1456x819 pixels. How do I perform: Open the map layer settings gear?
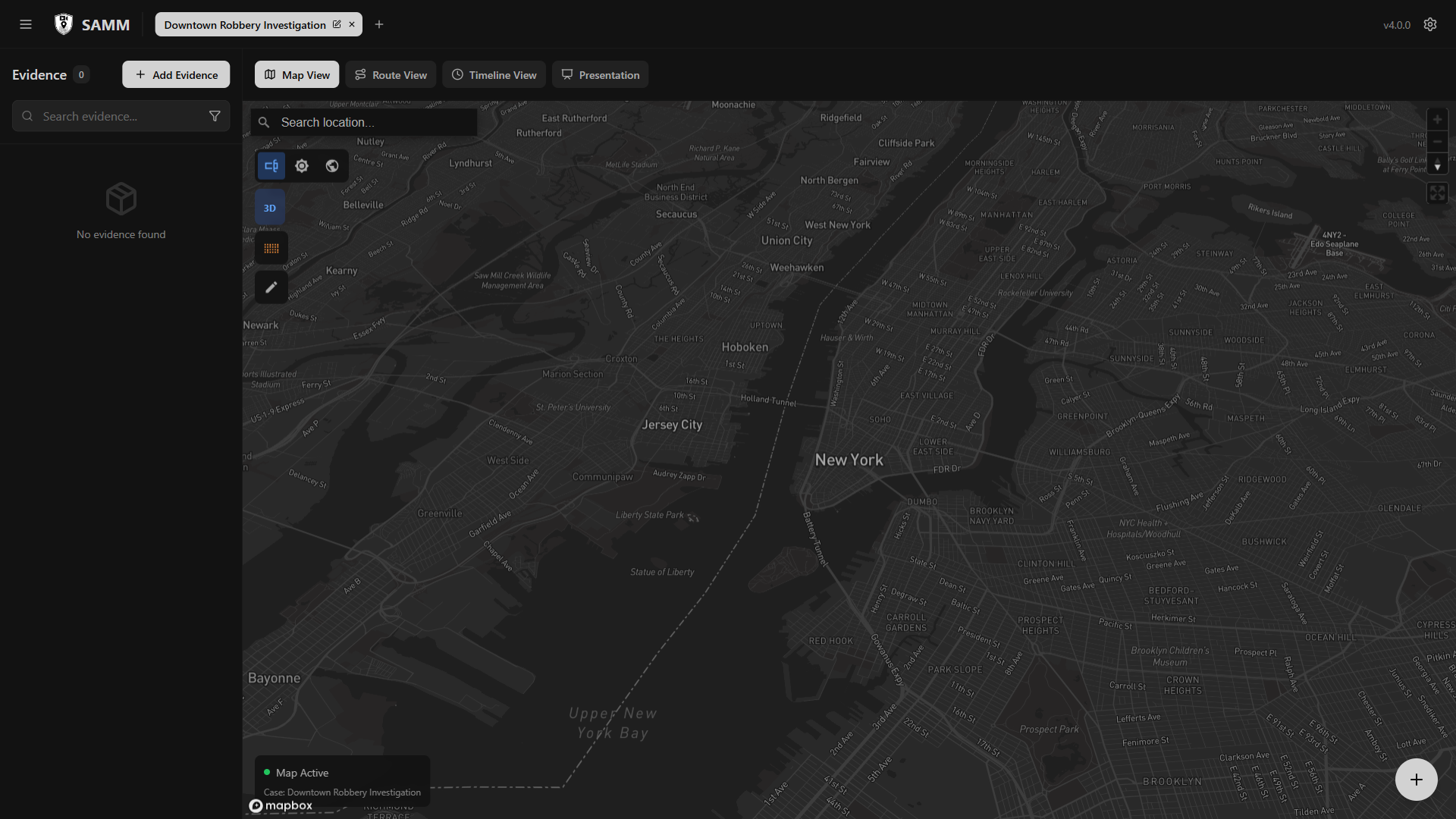point(301,165)
